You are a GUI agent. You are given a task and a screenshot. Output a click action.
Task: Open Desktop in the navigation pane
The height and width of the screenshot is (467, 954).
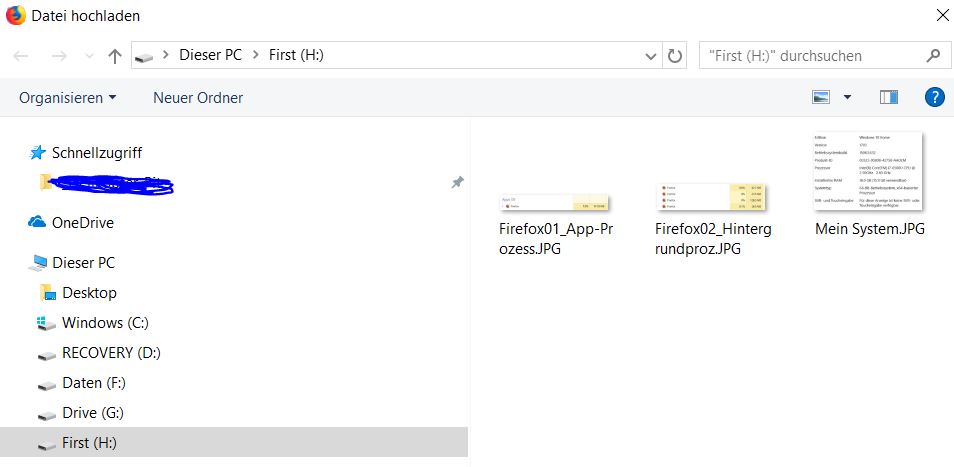pos(89,293)
